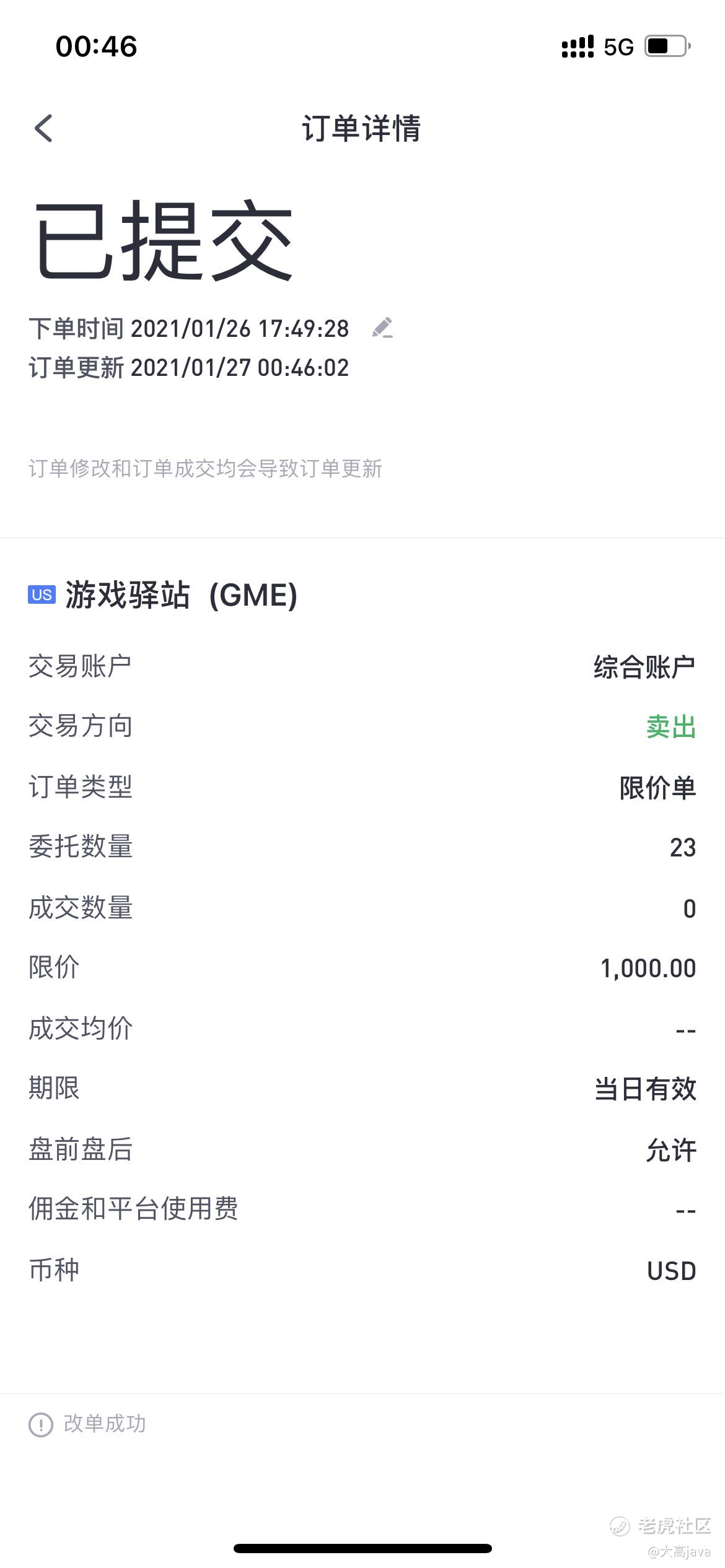The image size is (725, 1568).
Task: Tap the 老虎社区 watermark logo
Action: (661, 1526)
